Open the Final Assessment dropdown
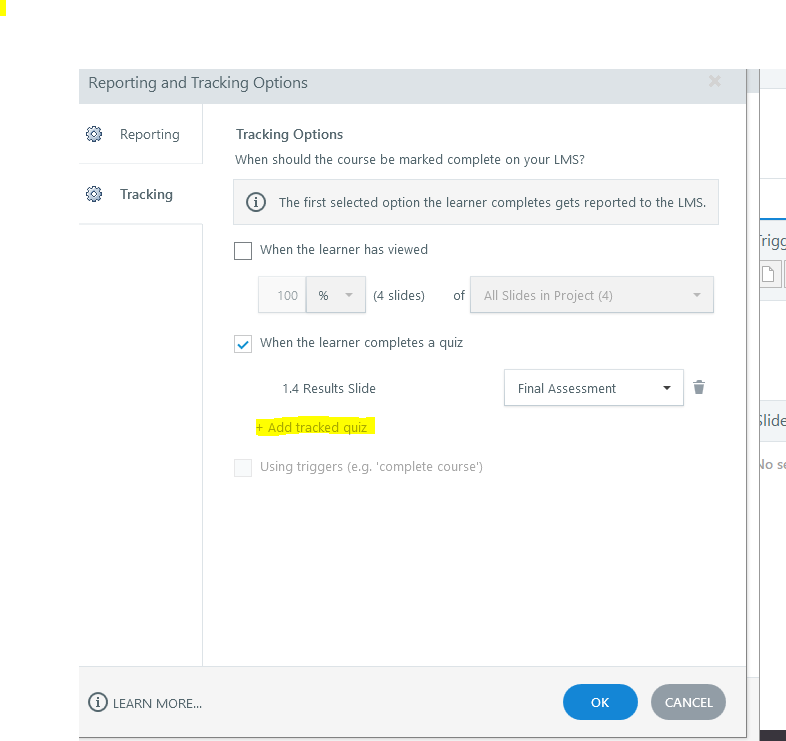786x741 pixels. coord(594,388)
